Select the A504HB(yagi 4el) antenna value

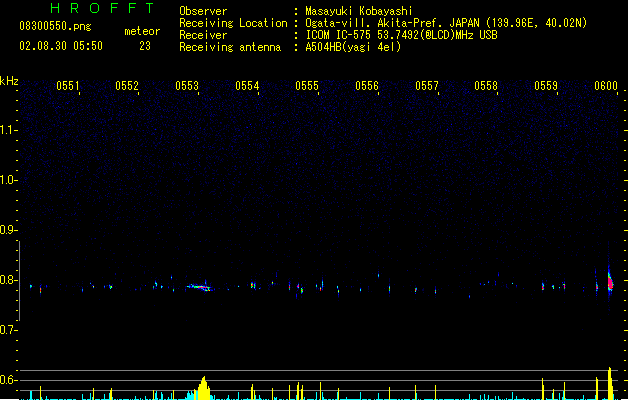[x=353, y=47]
